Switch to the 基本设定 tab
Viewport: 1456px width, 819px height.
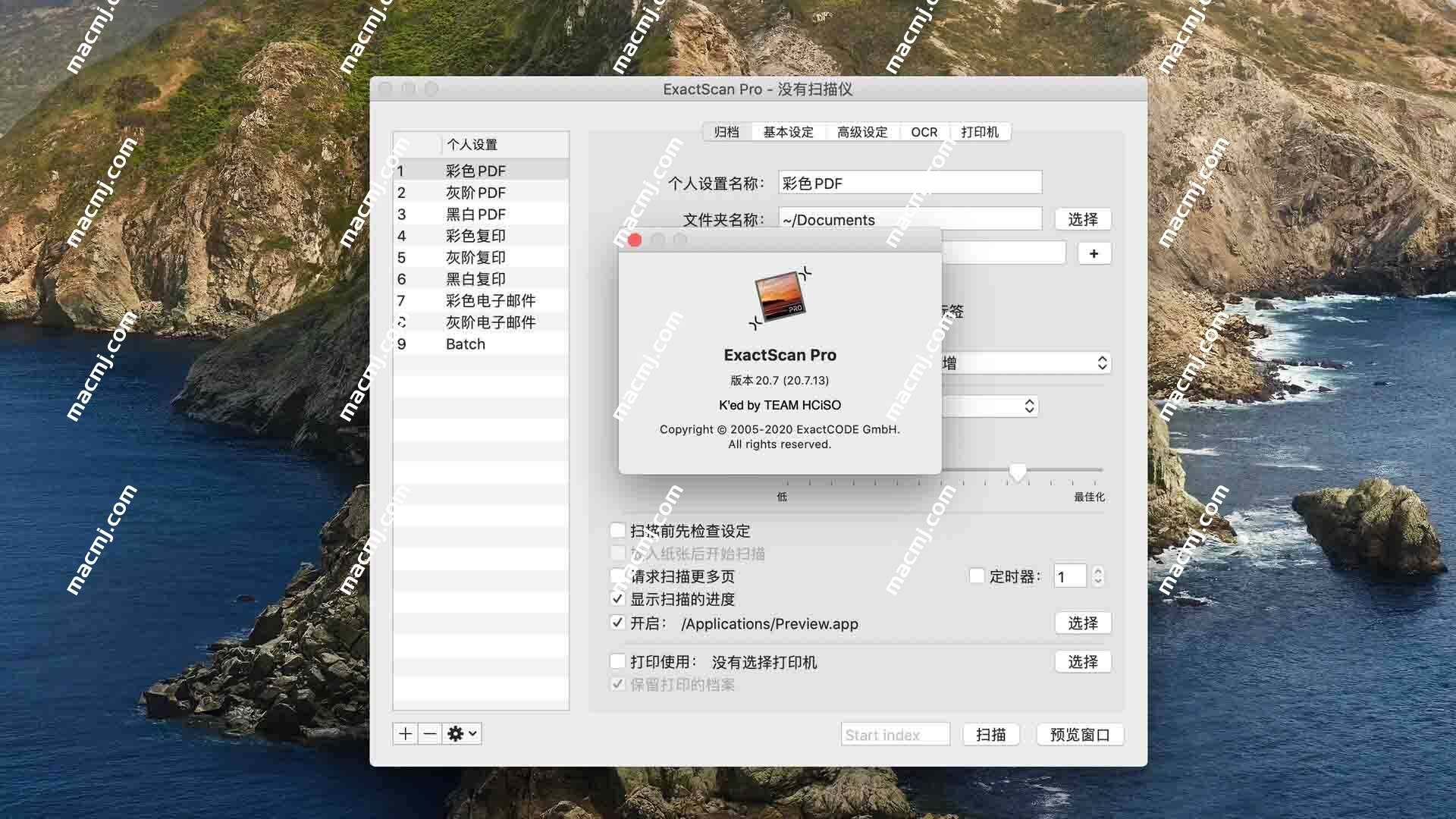788,132
